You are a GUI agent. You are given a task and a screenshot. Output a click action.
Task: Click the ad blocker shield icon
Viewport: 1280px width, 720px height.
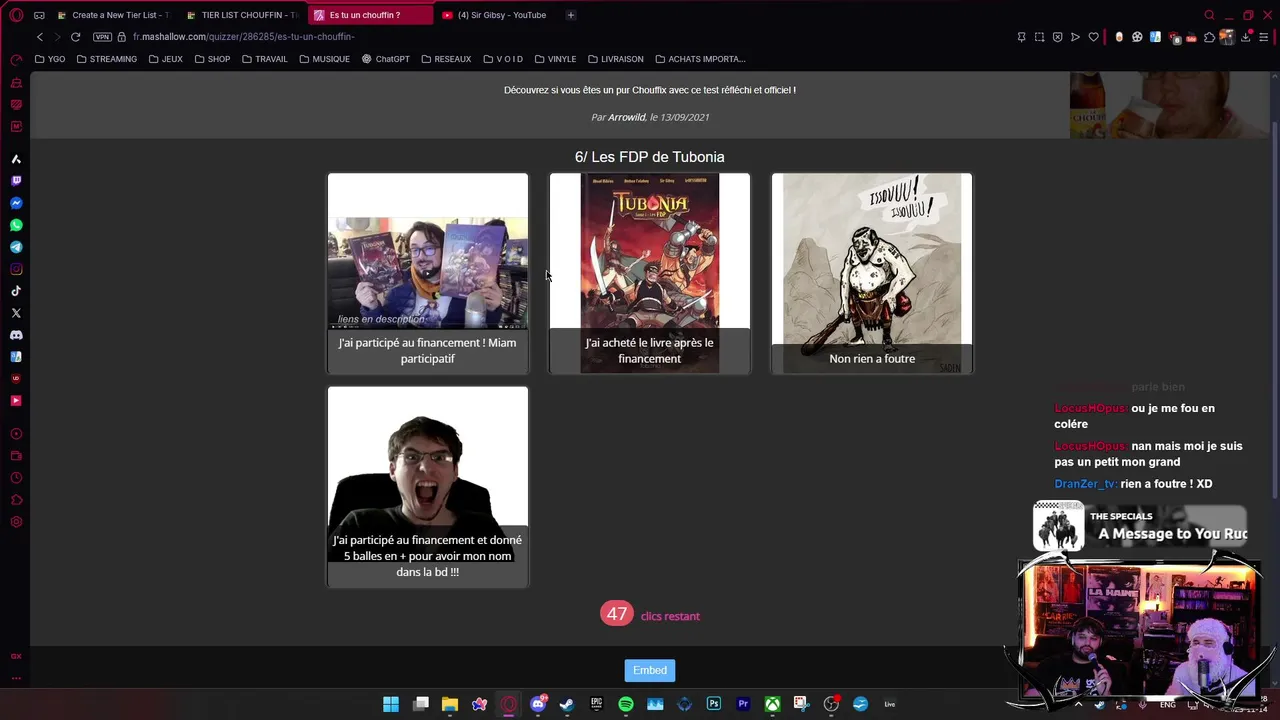pyautogui.click(x=1057, y=37)
